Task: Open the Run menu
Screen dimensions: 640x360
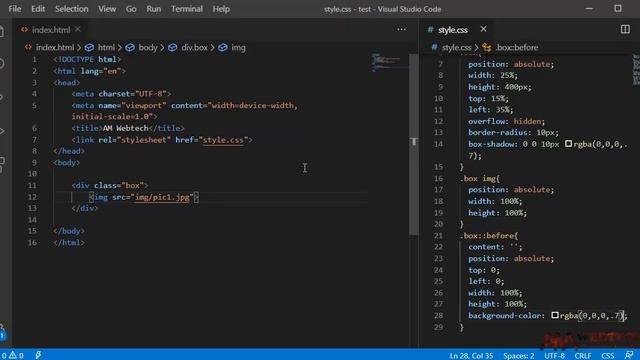Action: [153, 9]
